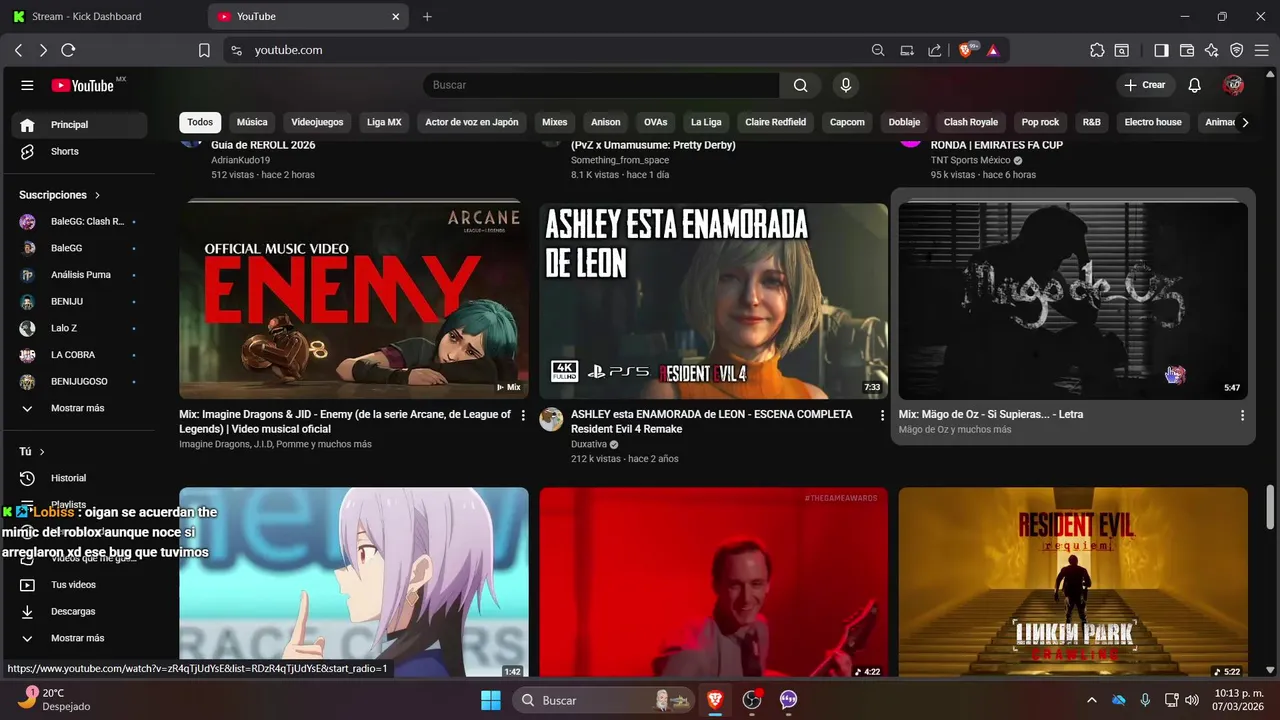
Task: Select the Videojuegos filter chip
Action: click(317, 122)
